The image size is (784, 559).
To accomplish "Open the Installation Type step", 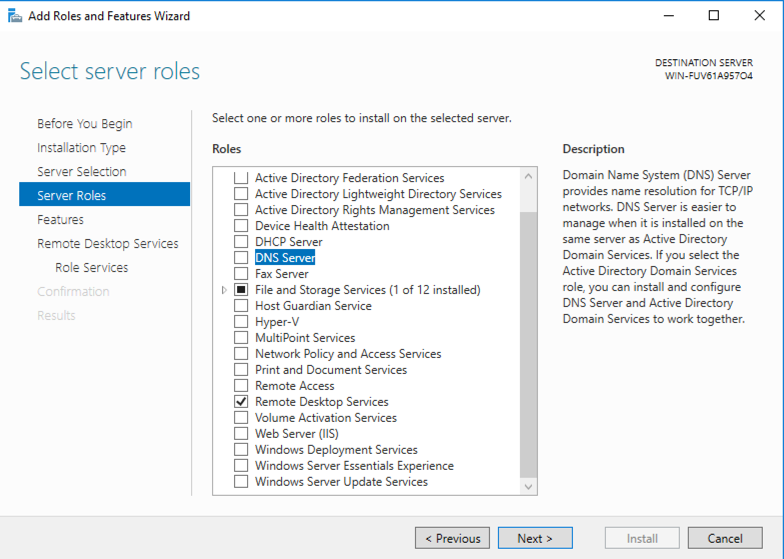I will pyautogui.click(x=81, y=148).
